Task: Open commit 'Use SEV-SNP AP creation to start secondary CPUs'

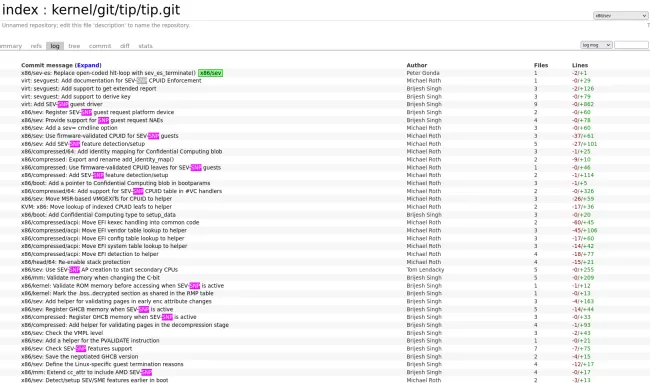Action: pos(99,270)
